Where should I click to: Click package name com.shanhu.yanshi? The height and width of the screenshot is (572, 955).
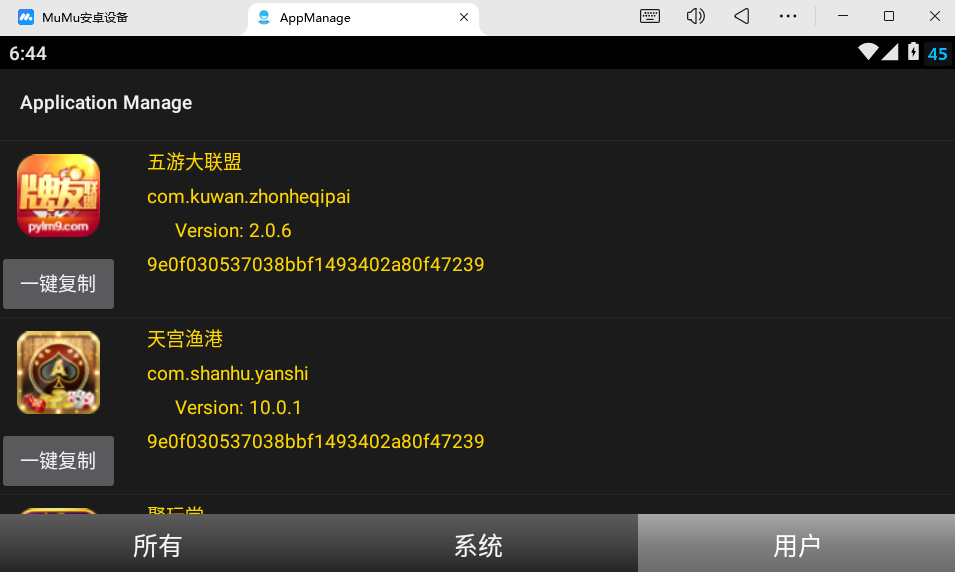(227, 374)
